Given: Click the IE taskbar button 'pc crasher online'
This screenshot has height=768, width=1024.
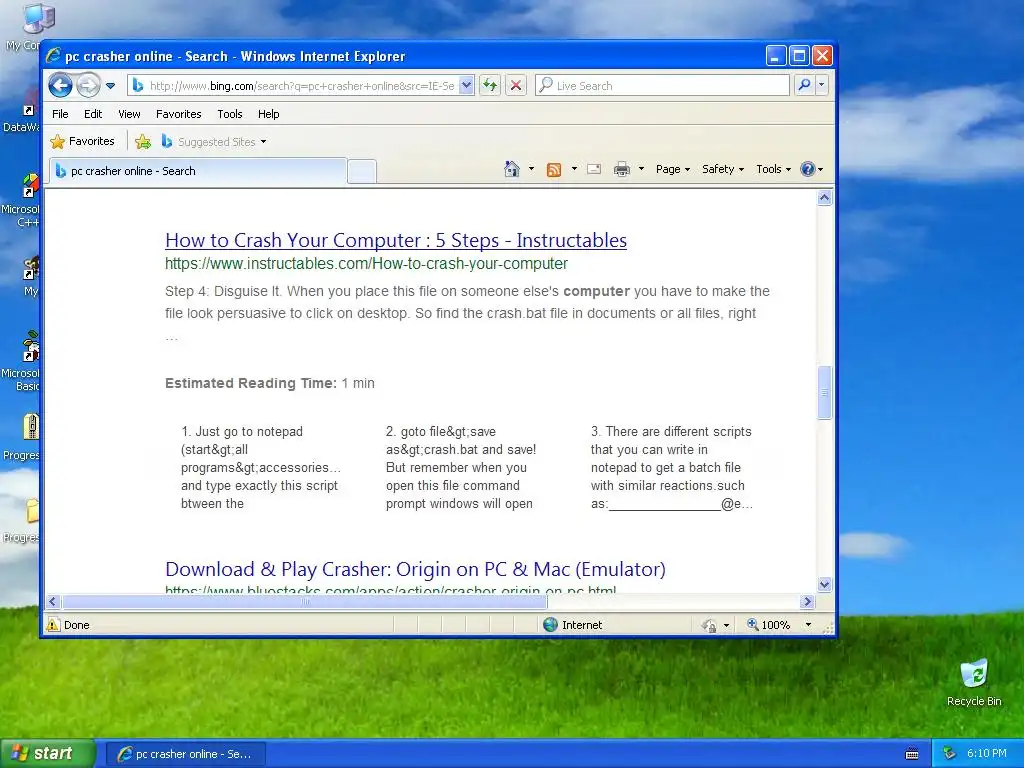Looking at the screenshot, I should click(185, 754).
